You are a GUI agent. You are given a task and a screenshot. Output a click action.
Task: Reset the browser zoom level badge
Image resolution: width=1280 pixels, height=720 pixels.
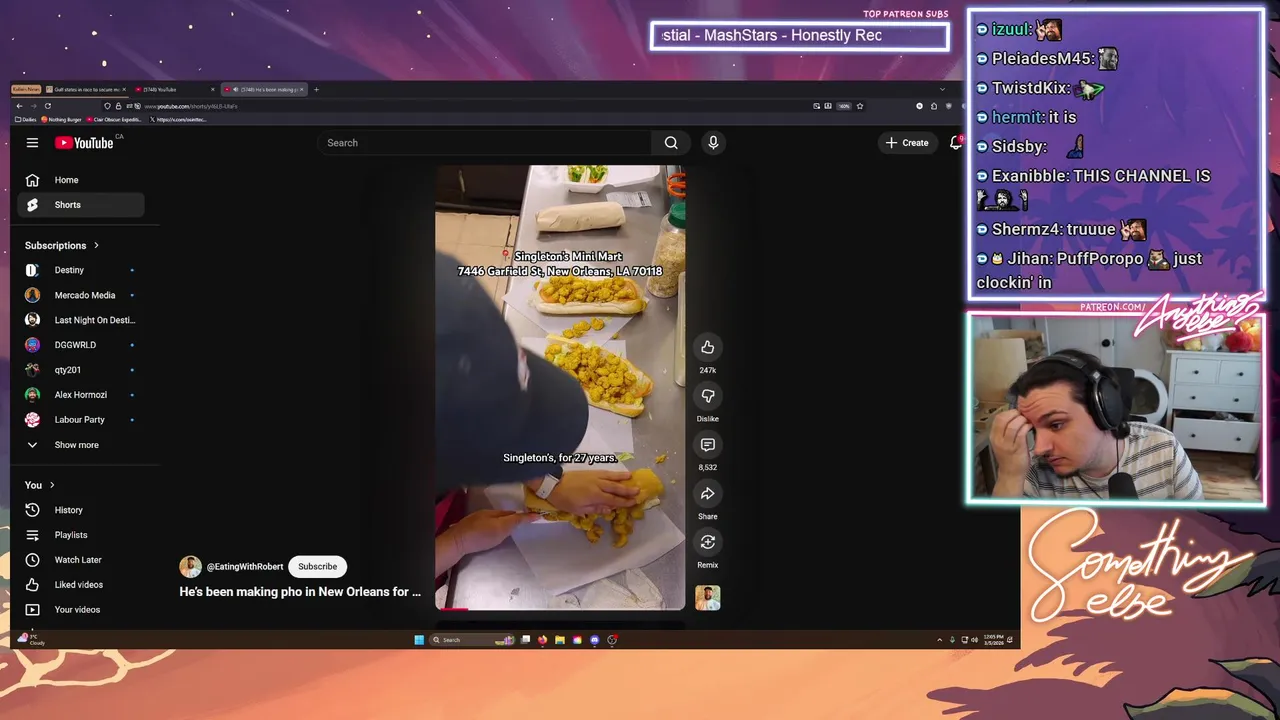[844, 106]
